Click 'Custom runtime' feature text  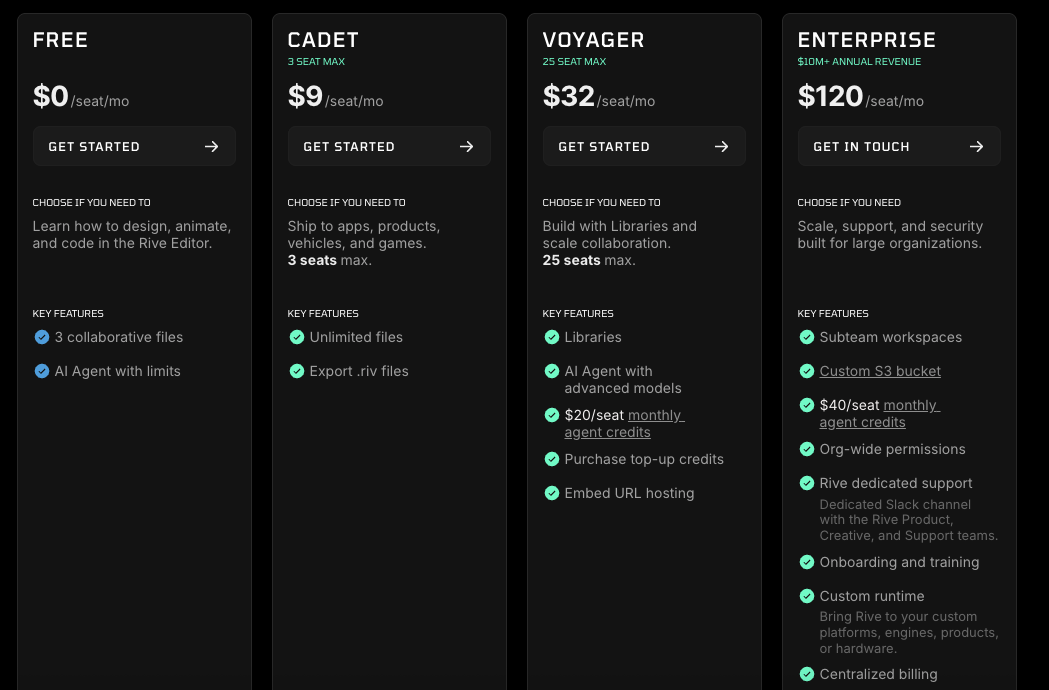click(872, 596)
